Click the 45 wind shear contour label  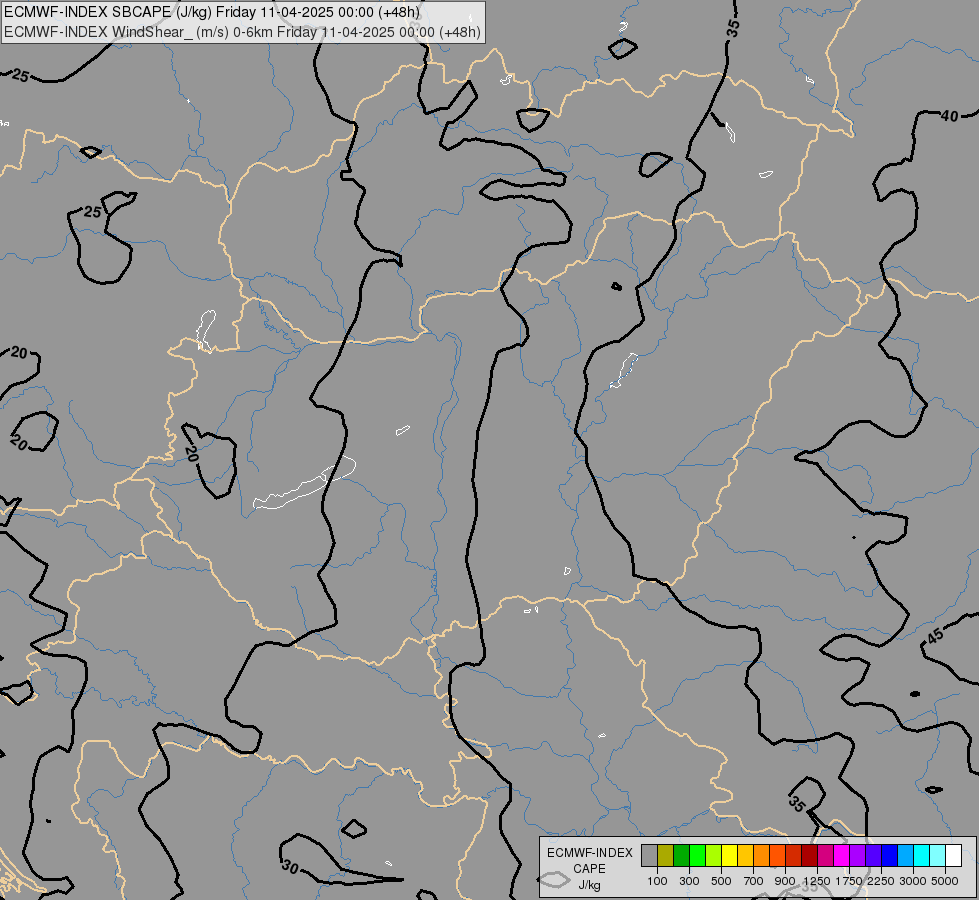[935, 636]
